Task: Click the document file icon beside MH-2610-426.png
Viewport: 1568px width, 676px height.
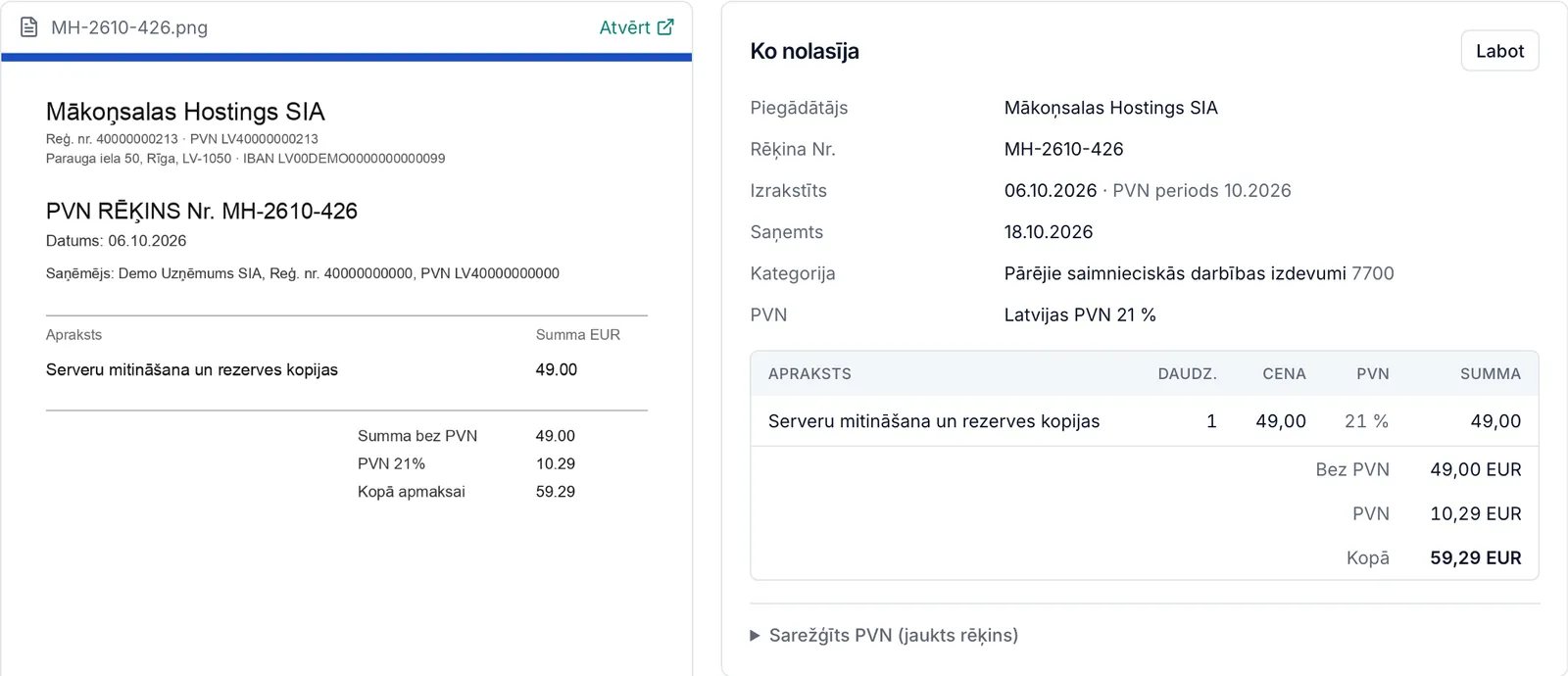Action: pos(29,27)
